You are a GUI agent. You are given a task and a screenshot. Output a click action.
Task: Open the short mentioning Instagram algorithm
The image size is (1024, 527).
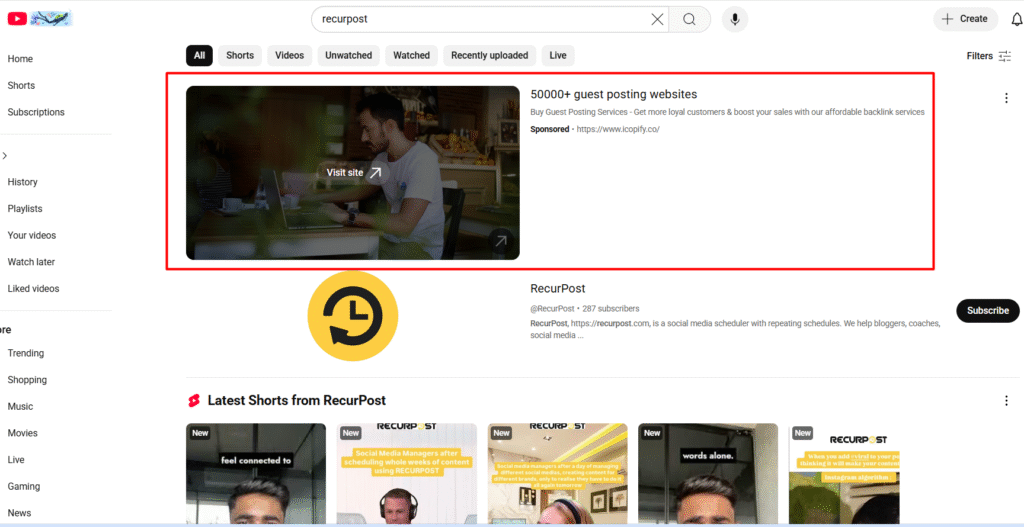point(844,475)
